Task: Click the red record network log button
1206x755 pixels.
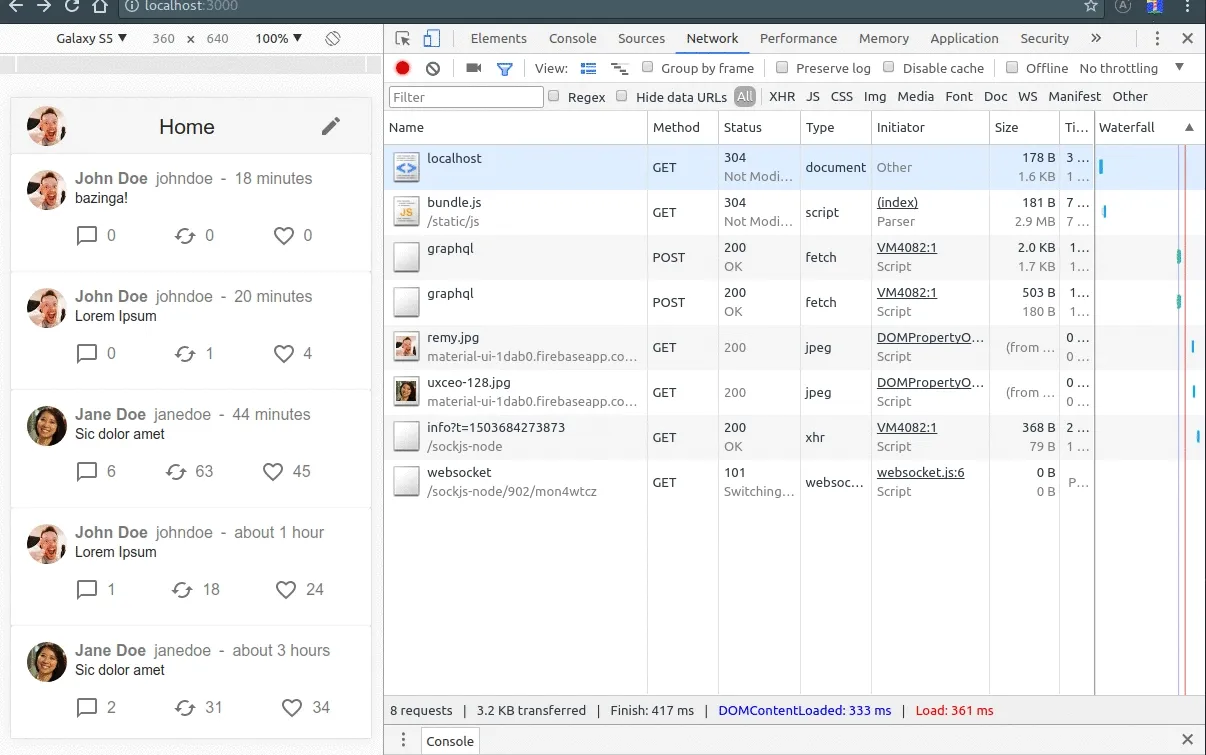Action: pyautogui.click(x=402, y=68)
